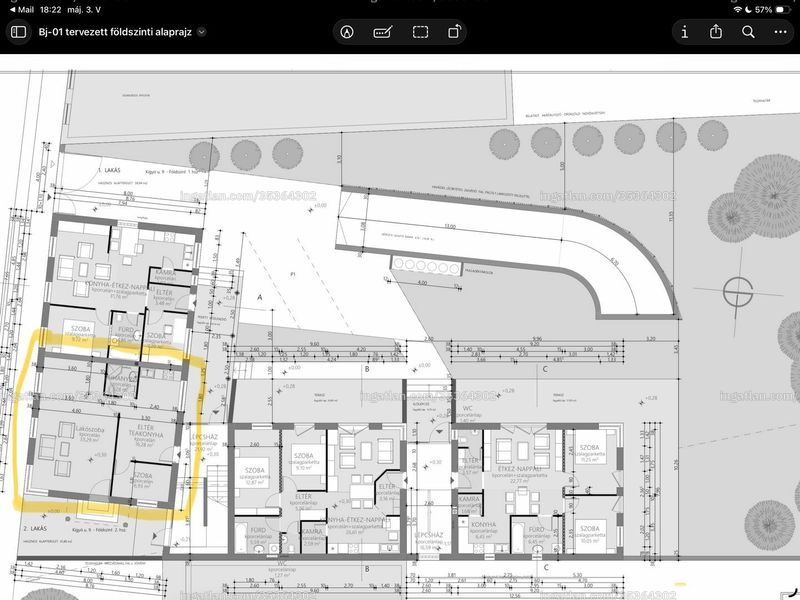Click the Bj-01 tervezett földszinti alaprajz title
800x600 pixels.
(x=115, y=32)
